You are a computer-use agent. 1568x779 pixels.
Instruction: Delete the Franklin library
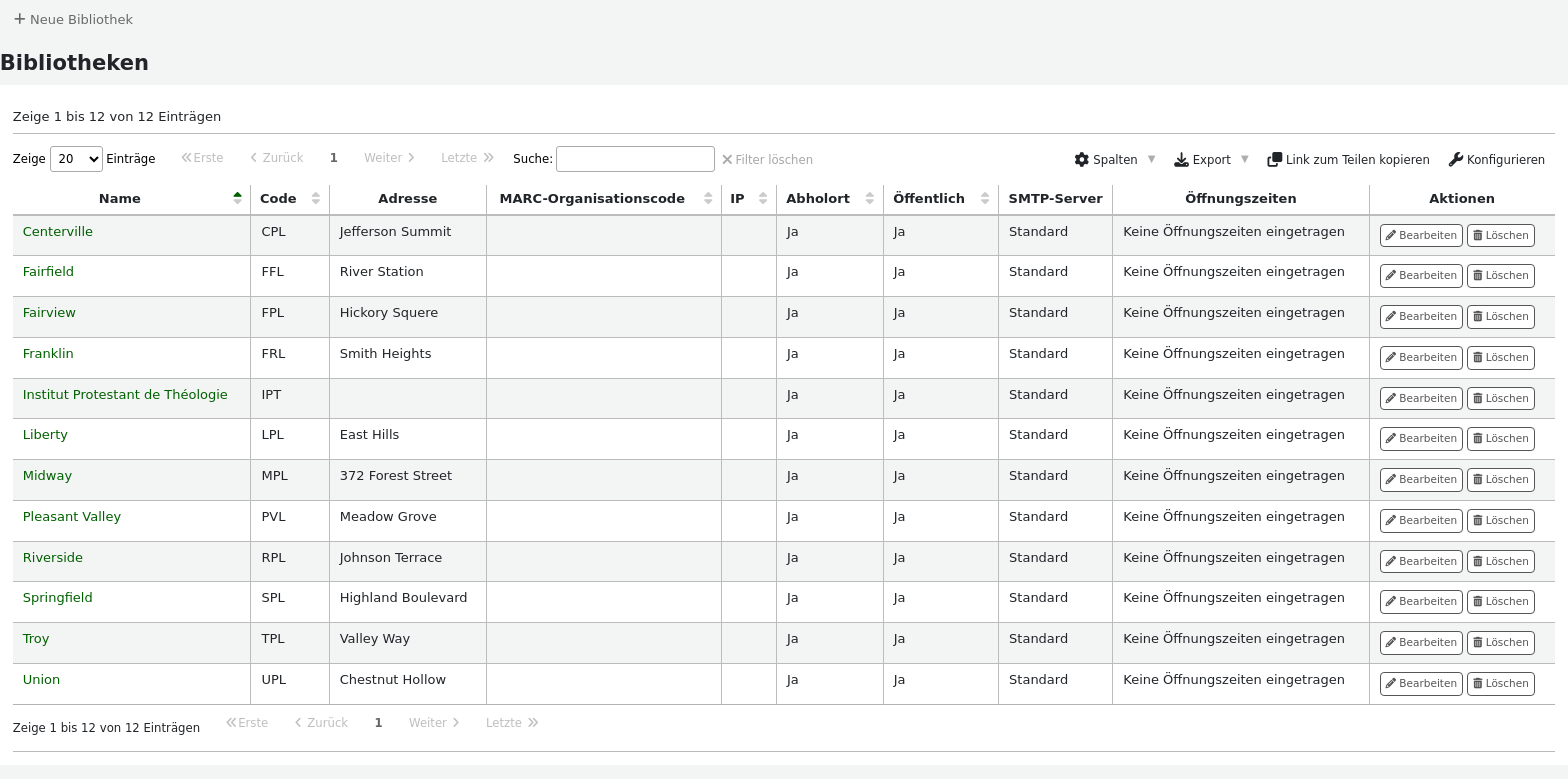click(1500, 357)
